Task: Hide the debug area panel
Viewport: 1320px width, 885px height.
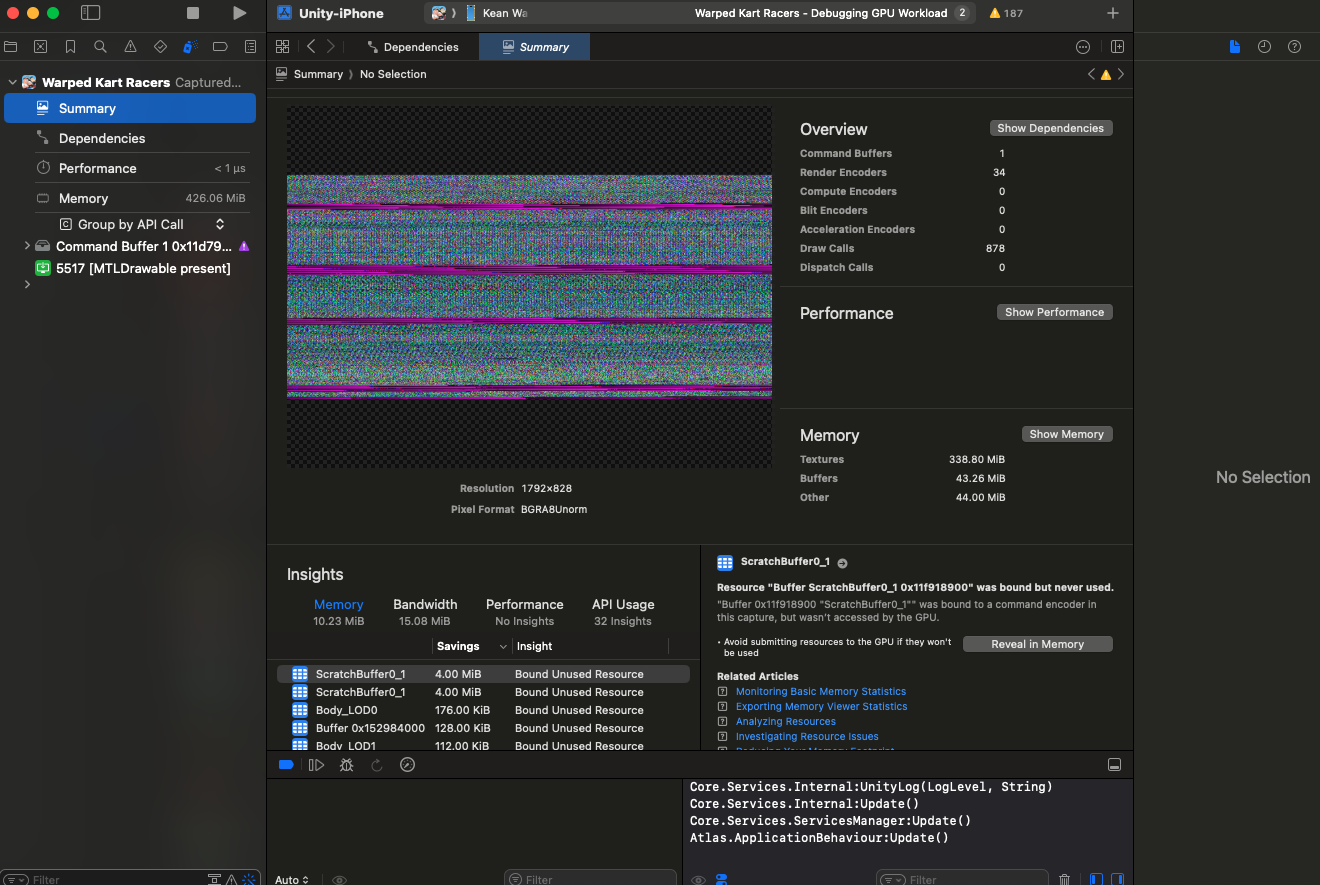Action: [1114, 765]
